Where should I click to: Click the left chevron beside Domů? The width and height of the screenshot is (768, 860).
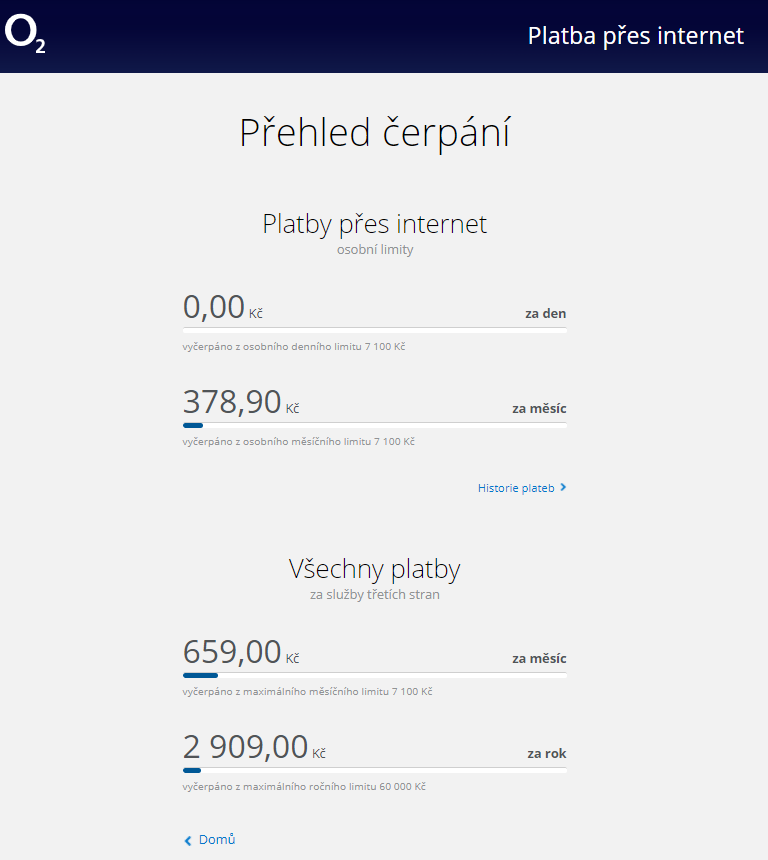point(187,840)
